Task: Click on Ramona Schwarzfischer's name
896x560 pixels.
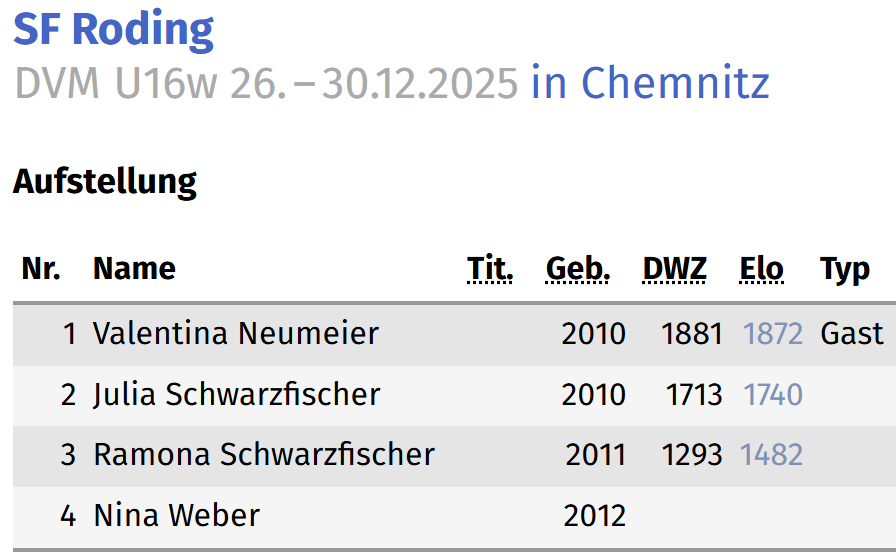Action: (264, 455)
